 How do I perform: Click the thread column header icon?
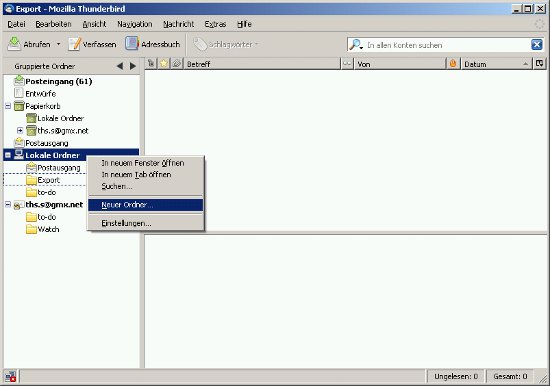(151, 64)
